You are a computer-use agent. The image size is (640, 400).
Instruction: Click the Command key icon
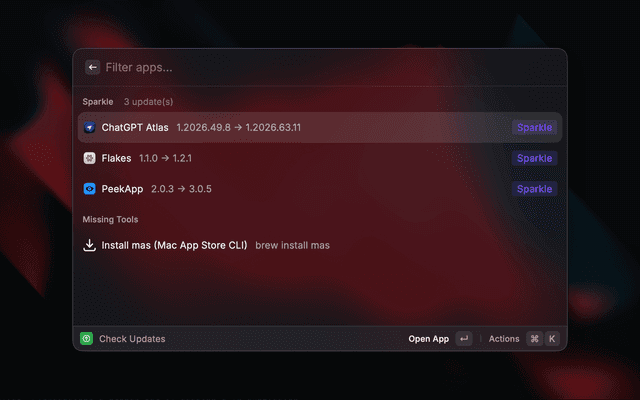534,338
